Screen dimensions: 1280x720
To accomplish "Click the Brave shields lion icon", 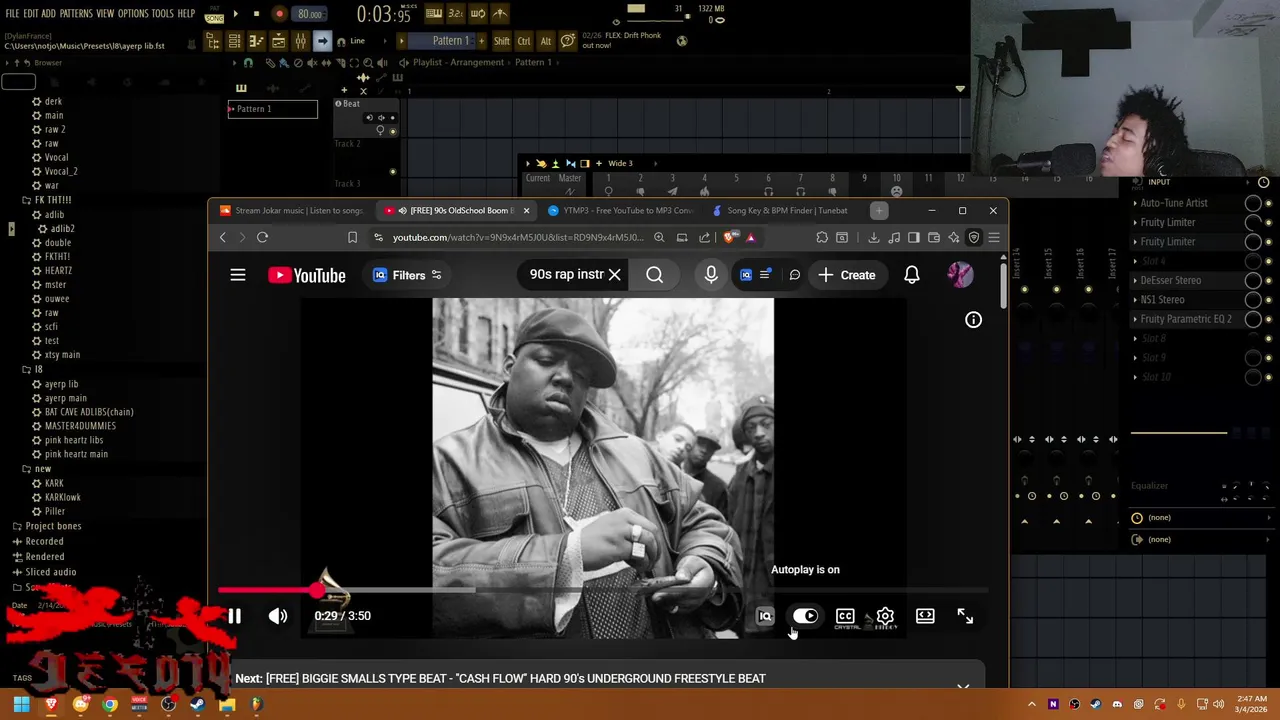I will click(729, 237).
